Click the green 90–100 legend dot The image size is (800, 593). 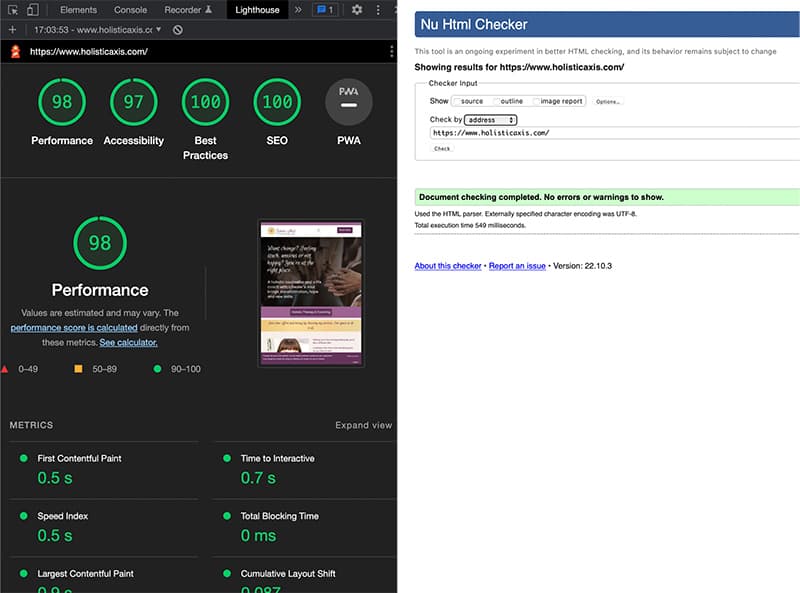[x=157, y=368]
